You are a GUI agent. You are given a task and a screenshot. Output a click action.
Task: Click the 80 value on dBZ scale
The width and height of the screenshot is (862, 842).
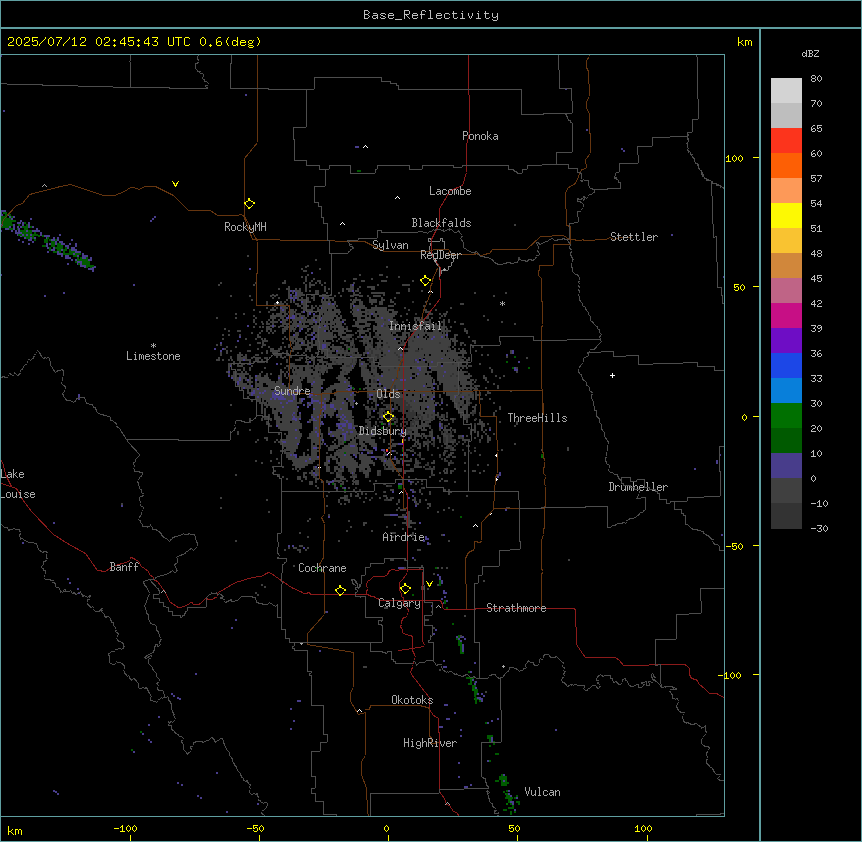tap(816, 79)
